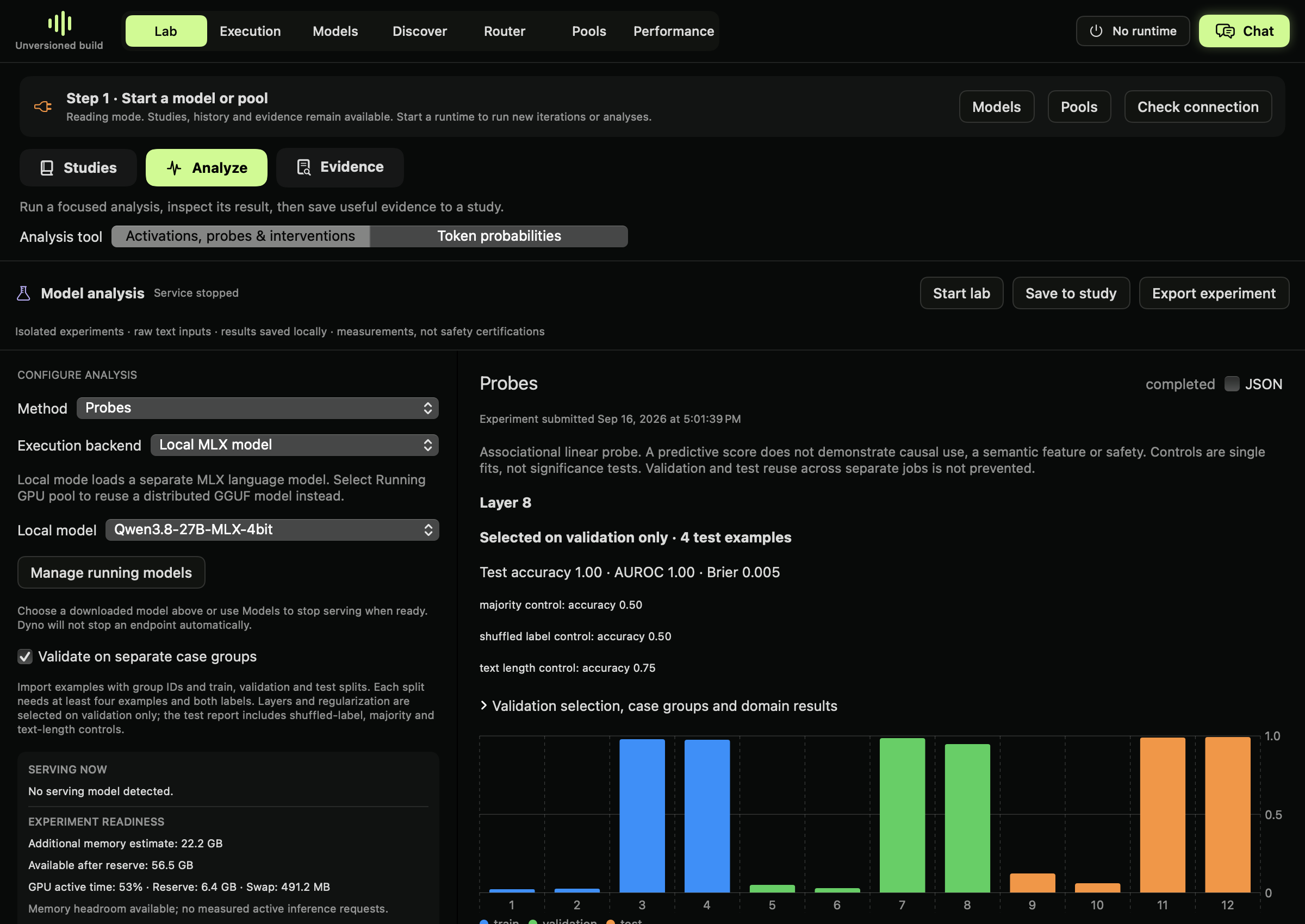The height and width of the screenshot is (924, 1305).
Task: Click 'Available after reserve: 56.5 GB'
Action: 111,865
